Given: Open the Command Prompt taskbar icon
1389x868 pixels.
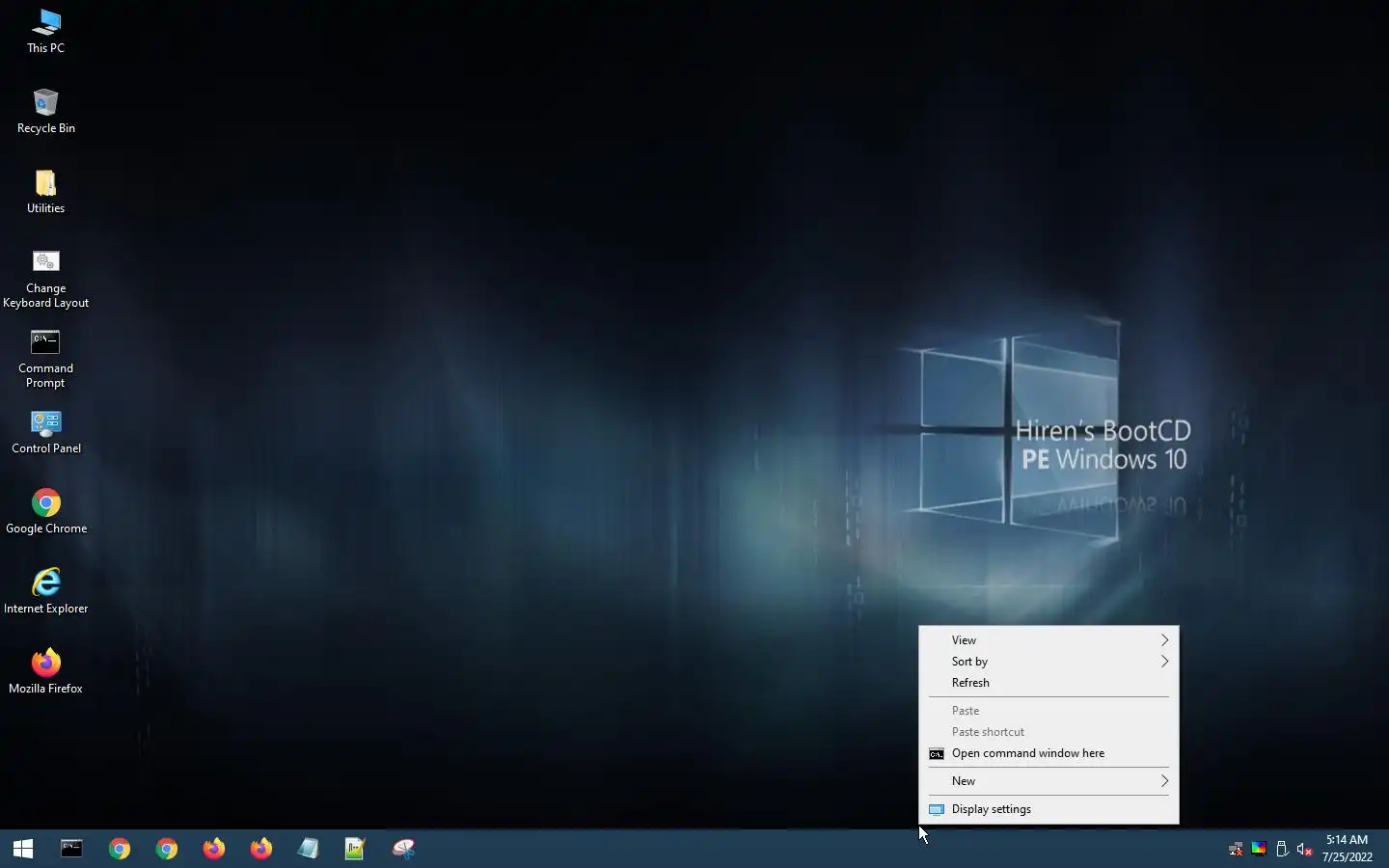Looking at the screenshot, I should (71, 849).
